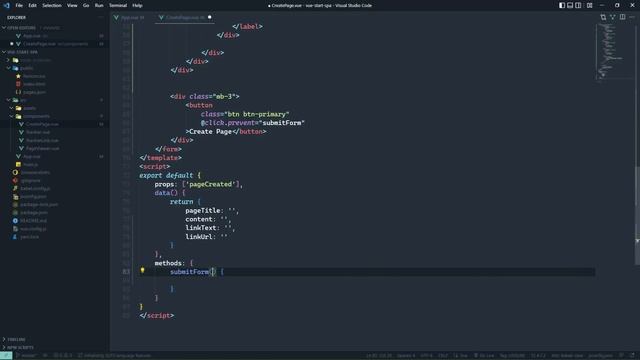This screenshot has width=640, height=360.
Task: Expand the NPM Scripts section
Action: pyautogui.click(x=4, y=347)
